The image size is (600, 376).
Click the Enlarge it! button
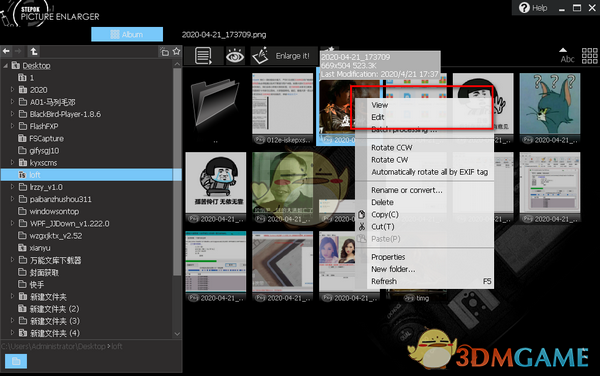pyautogui.click(x=284, y=56)
